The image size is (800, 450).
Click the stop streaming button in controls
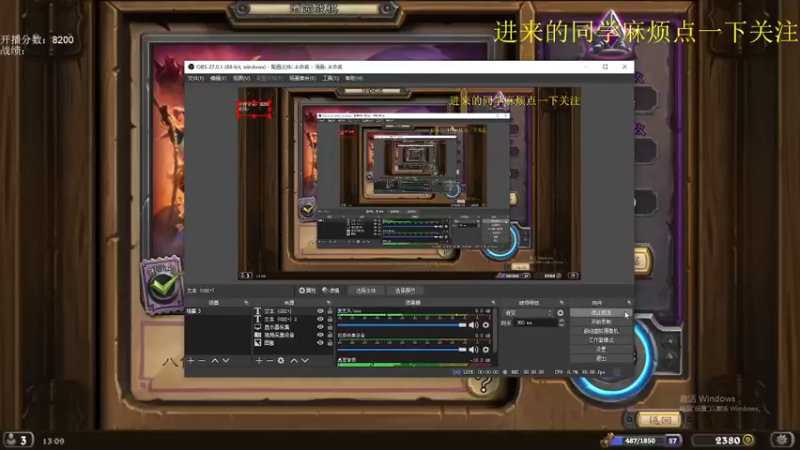coord(601,313)
